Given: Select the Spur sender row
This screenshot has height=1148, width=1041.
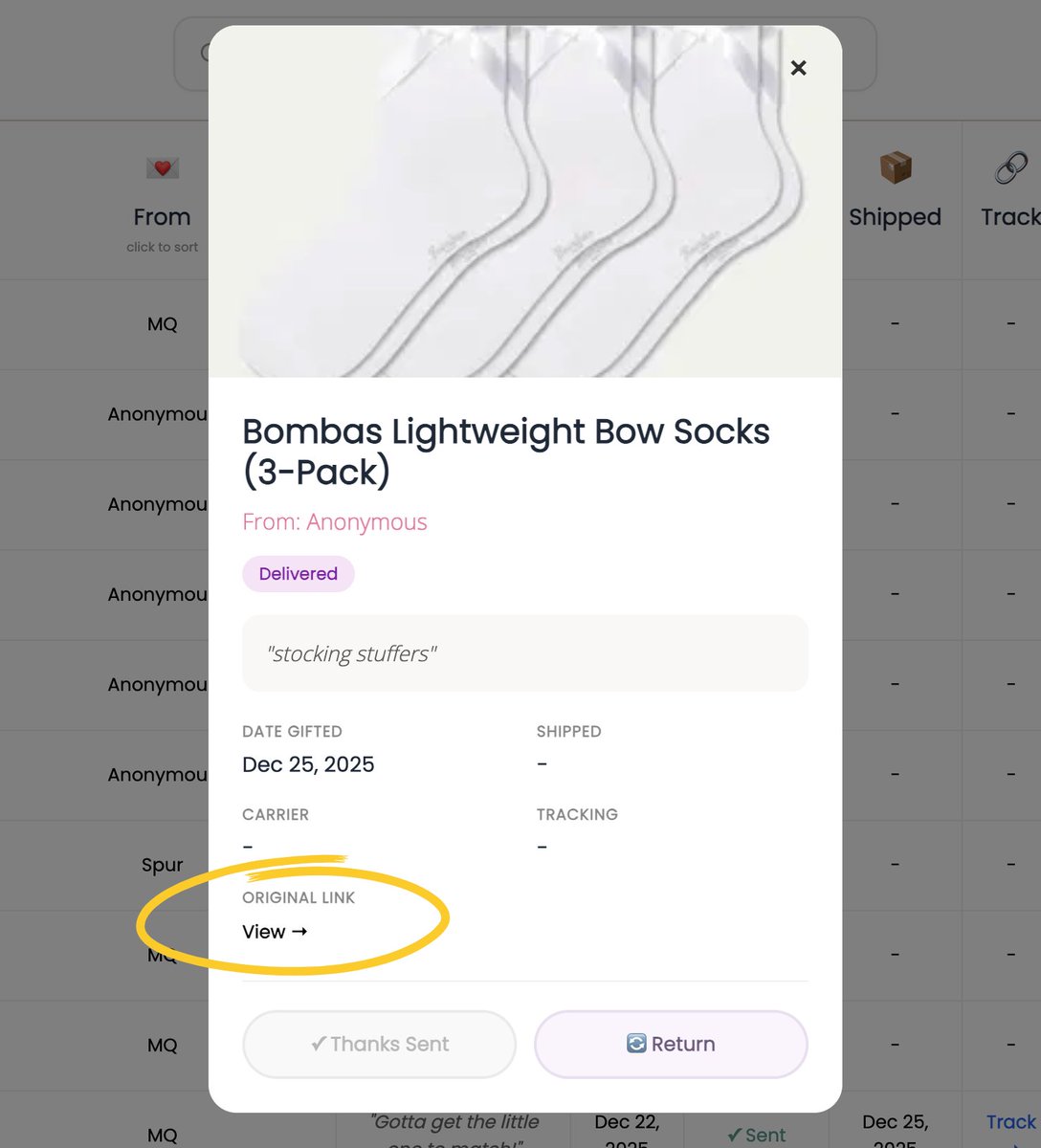Looking at the screenshot, I should pyautogui.click(x=162, y=865).
